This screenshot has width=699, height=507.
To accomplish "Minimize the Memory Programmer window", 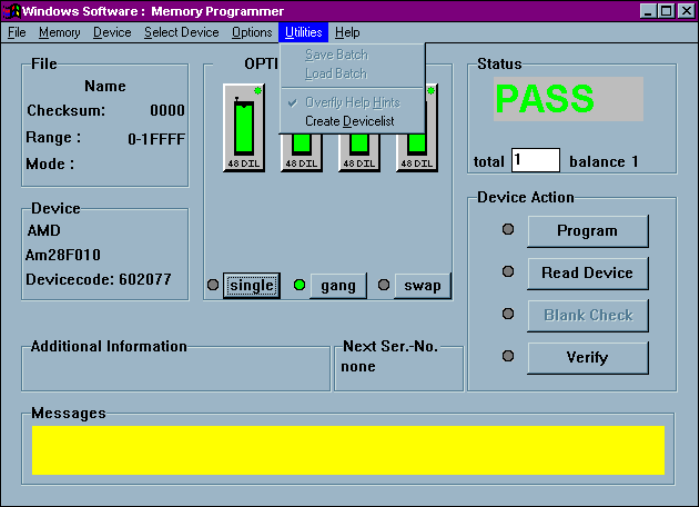I will (x=648, y=11).
